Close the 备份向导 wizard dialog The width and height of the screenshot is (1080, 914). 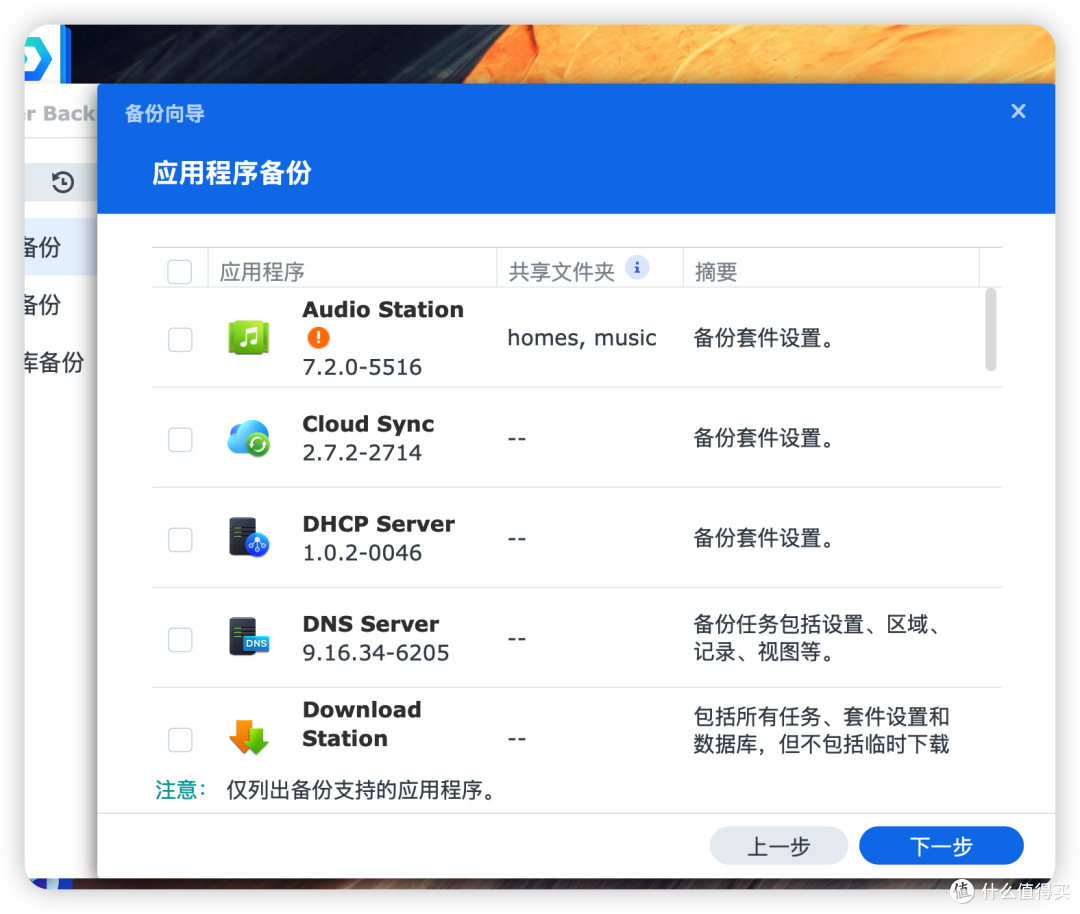[x=1018, y=112]
